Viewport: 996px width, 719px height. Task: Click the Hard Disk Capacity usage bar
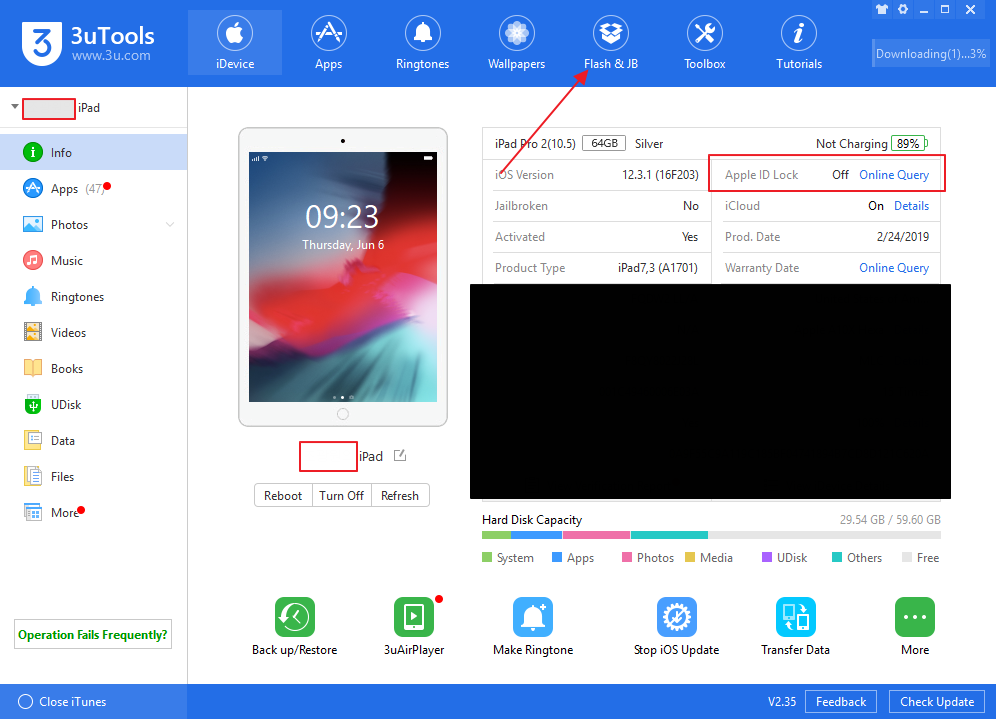click(x=711, y=535)
